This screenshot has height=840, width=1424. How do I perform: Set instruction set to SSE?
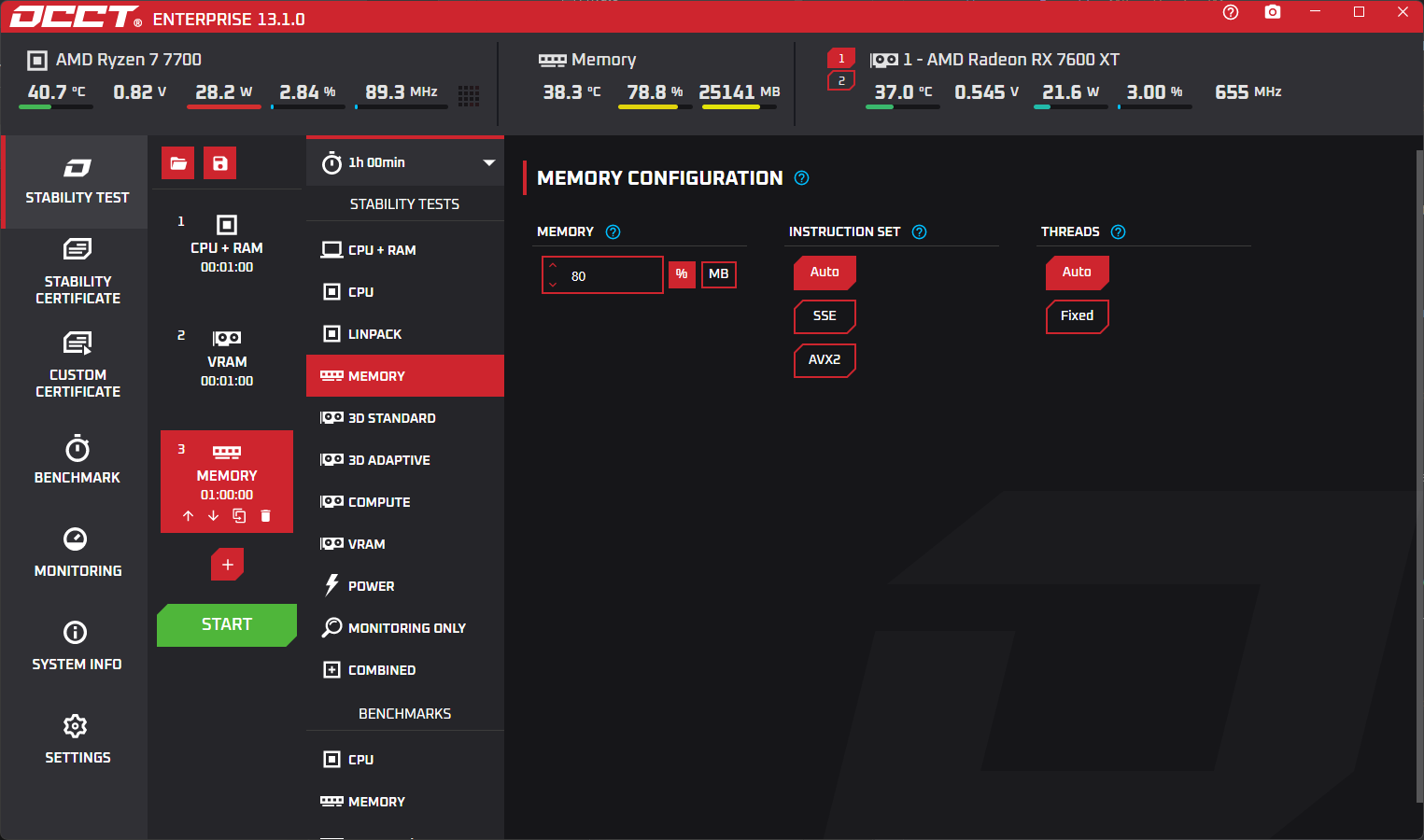[825, 316]
